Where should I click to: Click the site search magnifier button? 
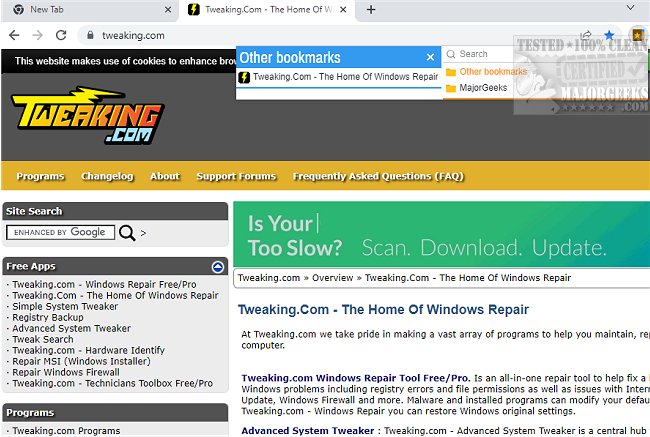click(127, 233)
